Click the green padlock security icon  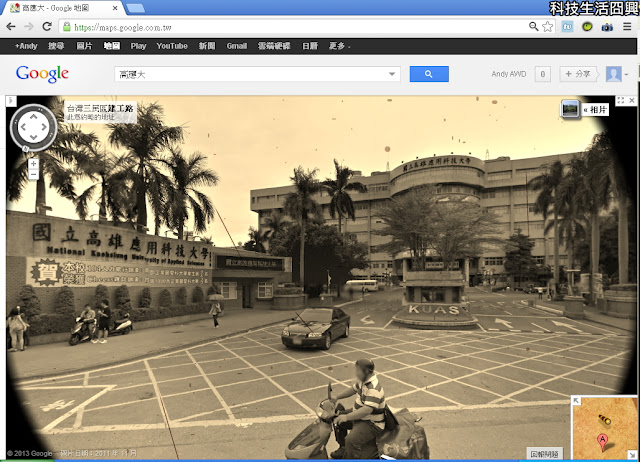(67, 27)
